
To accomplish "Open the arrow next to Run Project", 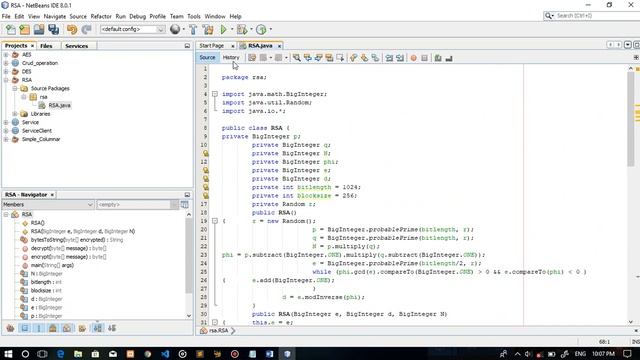I will click(232, 29).
